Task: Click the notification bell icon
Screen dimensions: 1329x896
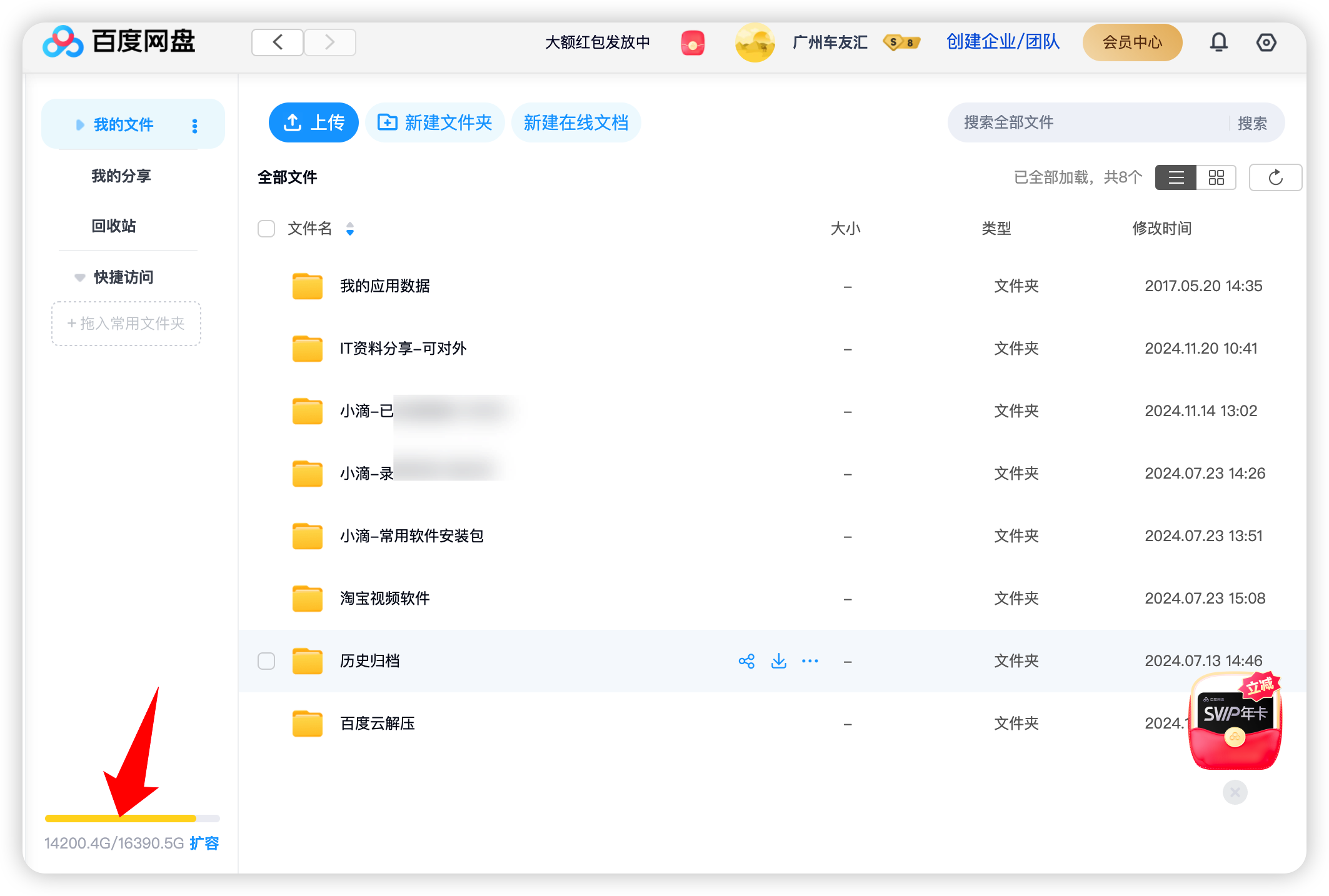Action: click(1218, 42)
